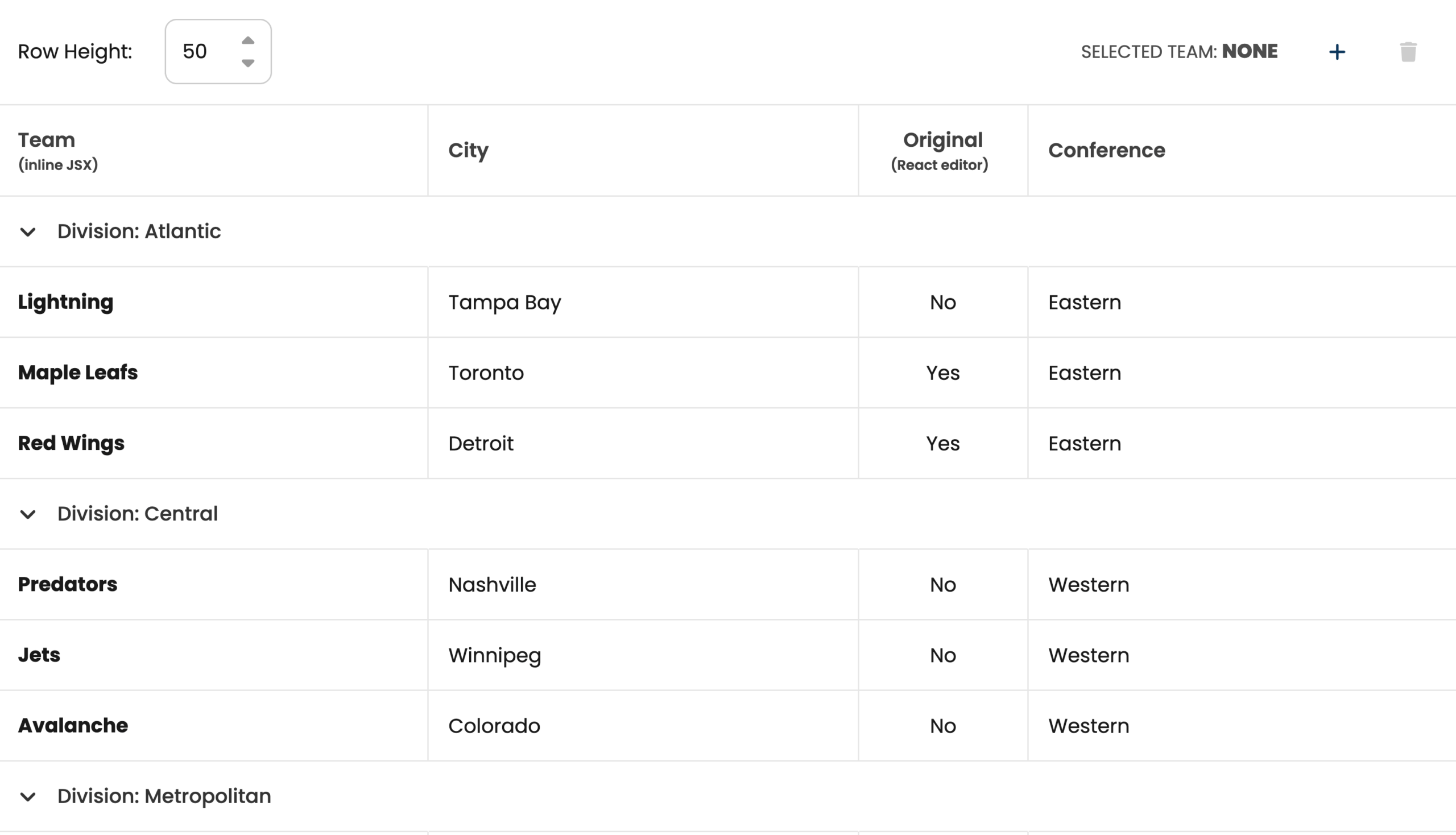Click the Colorado city cell

point(494,725)
